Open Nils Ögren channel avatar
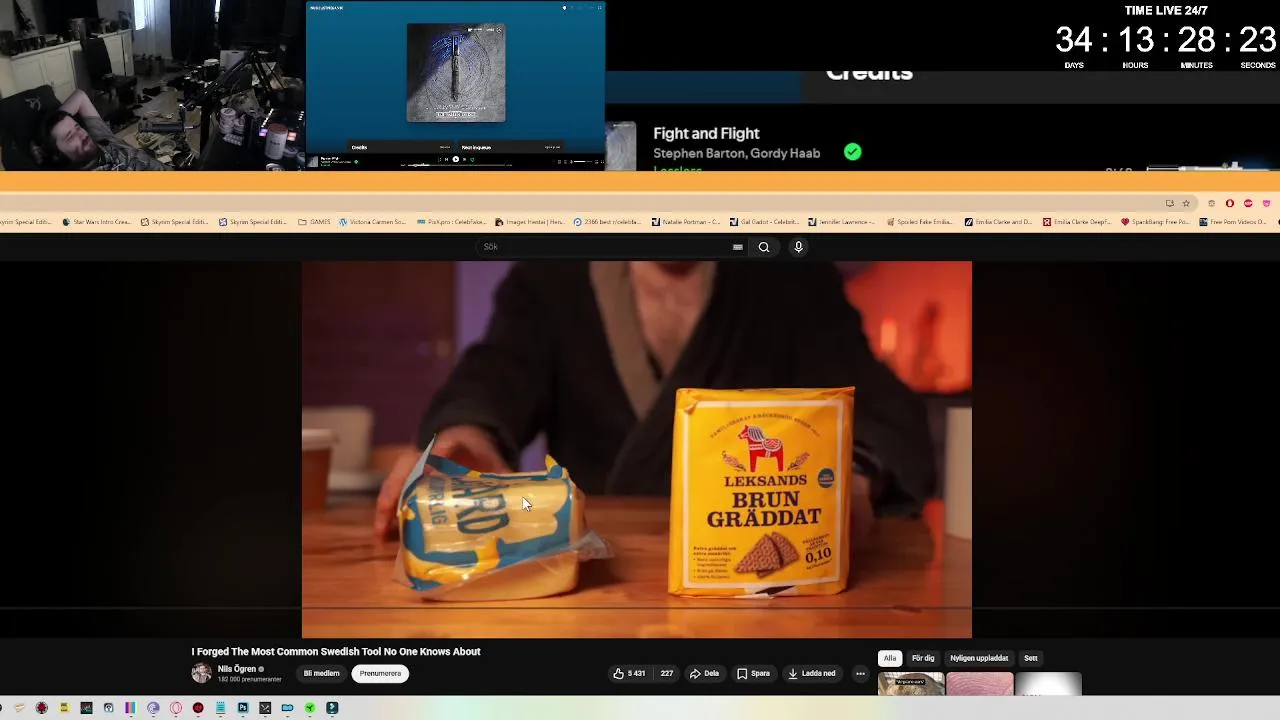Screen dimensions: 1280x720 pyautogui.click(x=202, y=673)
